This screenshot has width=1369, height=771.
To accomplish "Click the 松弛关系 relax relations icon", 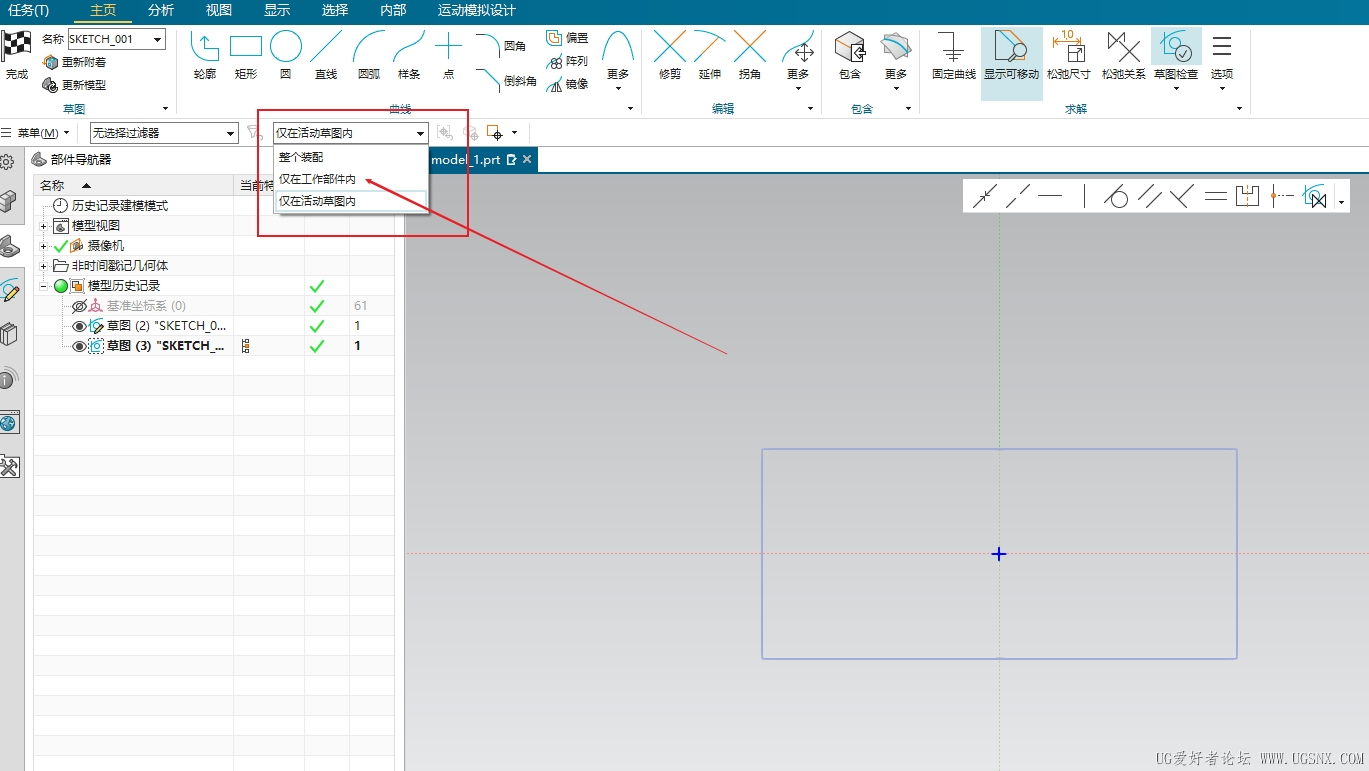I will (x=1124, y=47).
